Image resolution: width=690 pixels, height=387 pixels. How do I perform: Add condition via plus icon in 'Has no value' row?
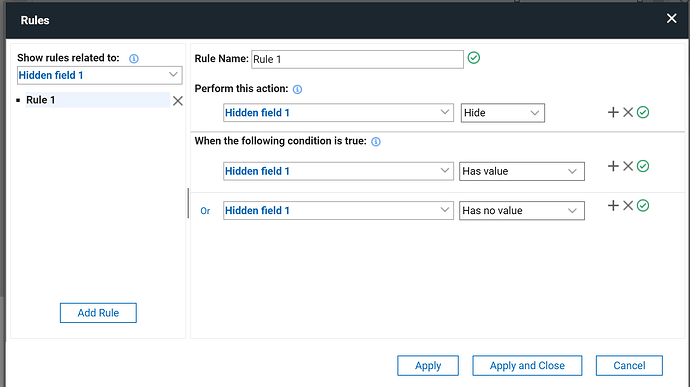[x=613, y=206]
